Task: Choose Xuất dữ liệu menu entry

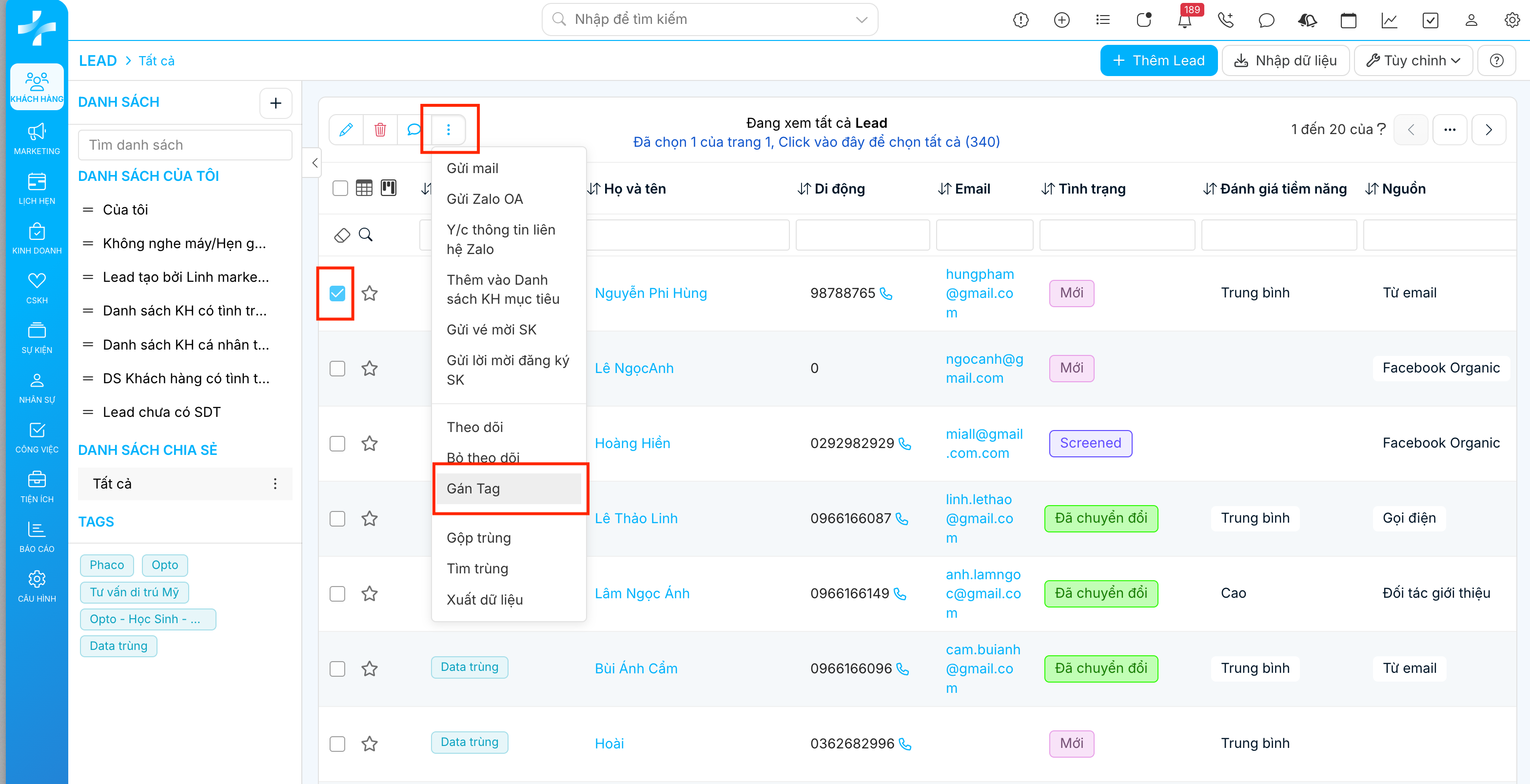Action: pyautogui.click(x=485, y=600)
